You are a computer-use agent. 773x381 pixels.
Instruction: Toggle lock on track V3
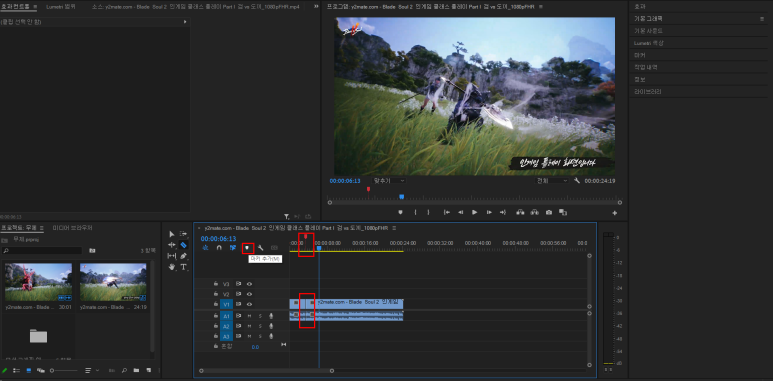(215, 284)
